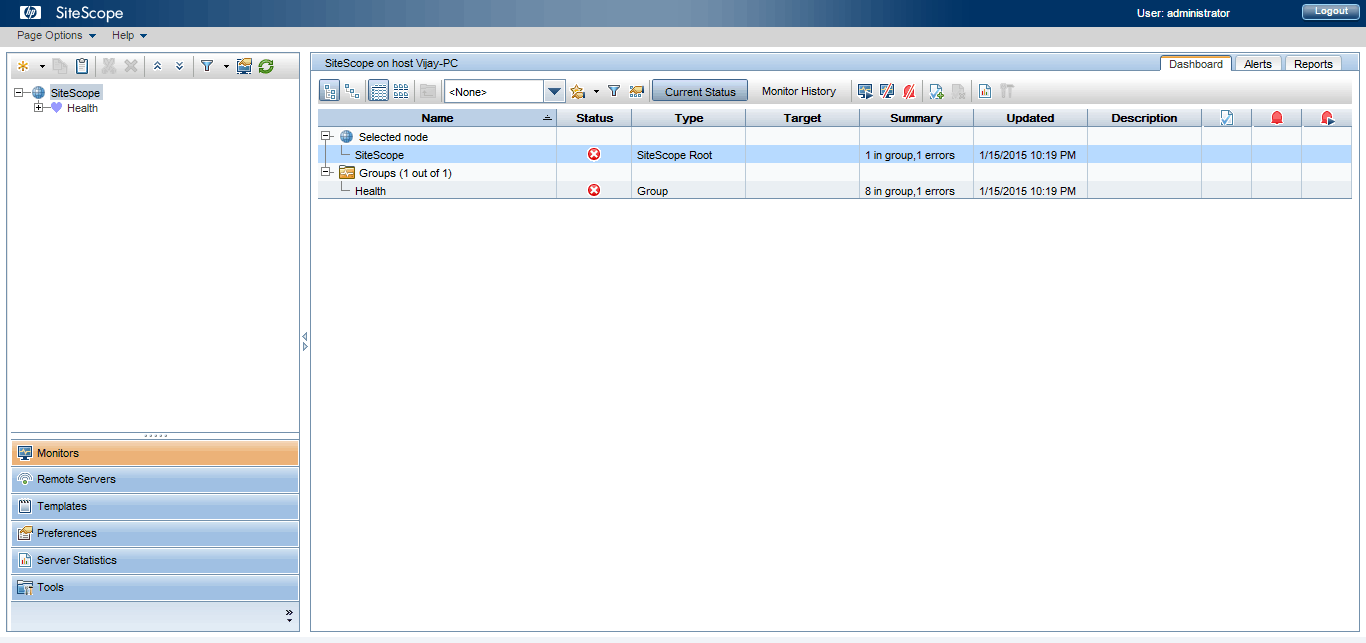This screenshot has height=643, width=1366.
Task: Click the globe icon next to SiteScope tree node
Action: click(39, 92)
